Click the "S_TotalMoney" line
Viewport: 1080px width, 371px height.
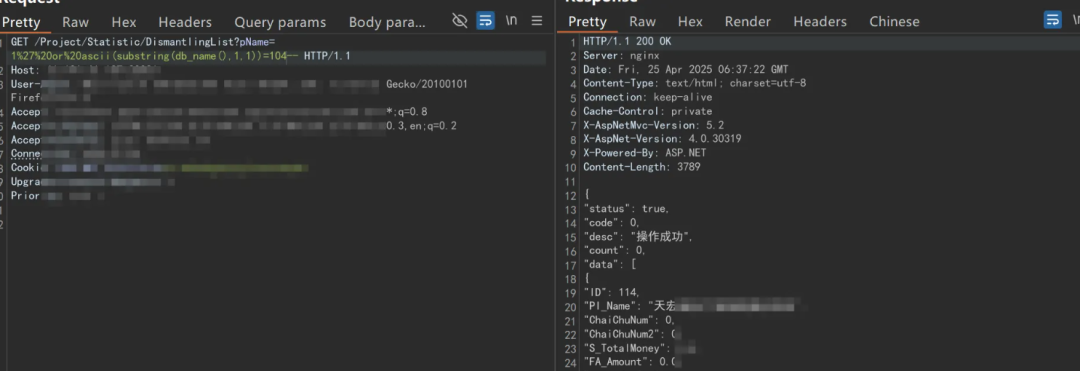(639, 348)
